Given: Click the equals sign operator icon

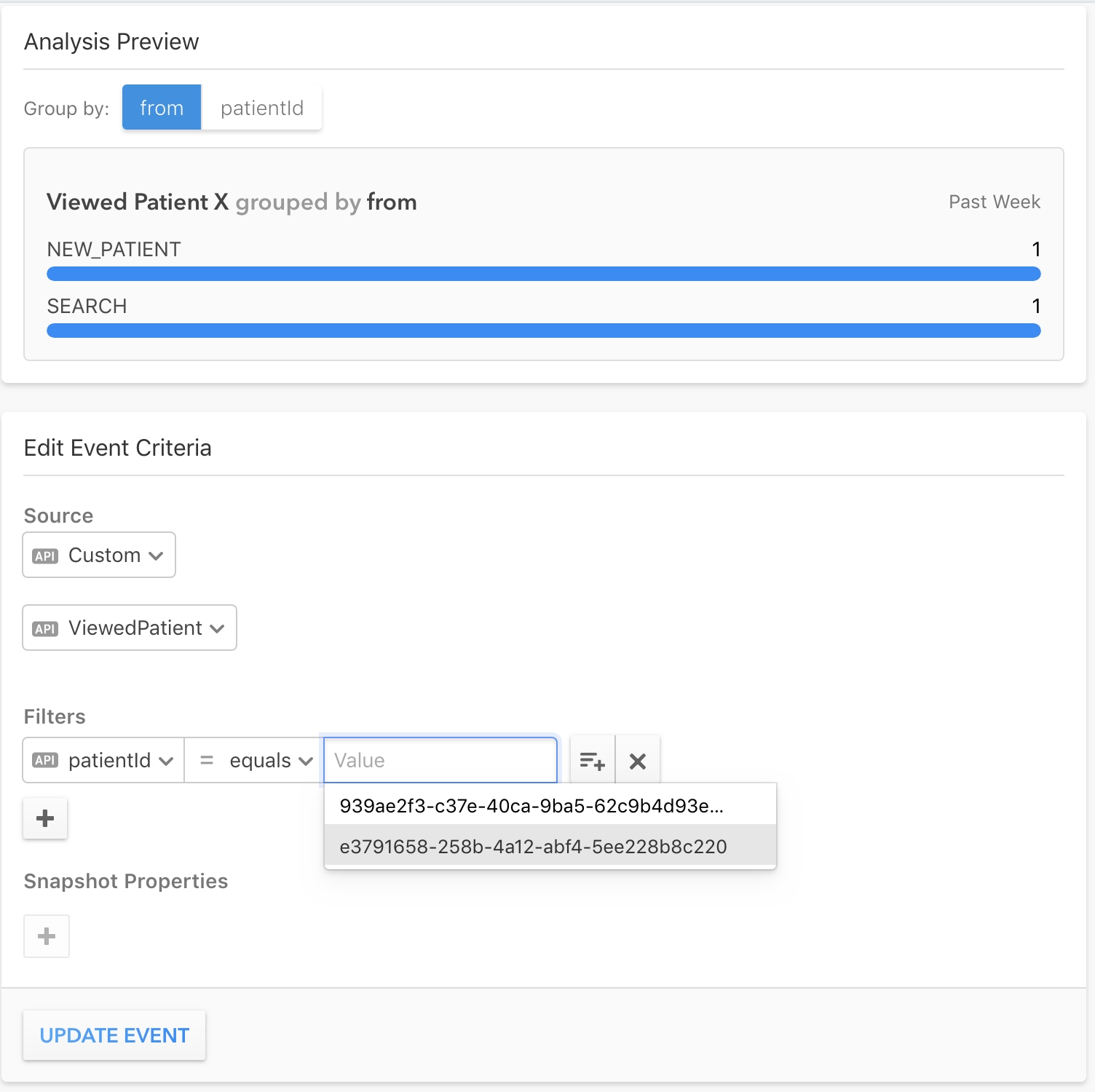Looking at the screenshot, I should click(207, 761).
